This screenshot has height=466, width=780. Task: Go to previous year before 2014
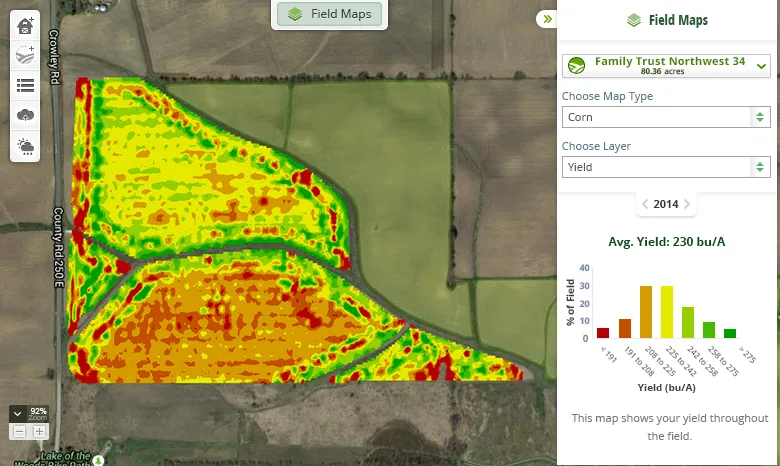[x=645, y=204]
